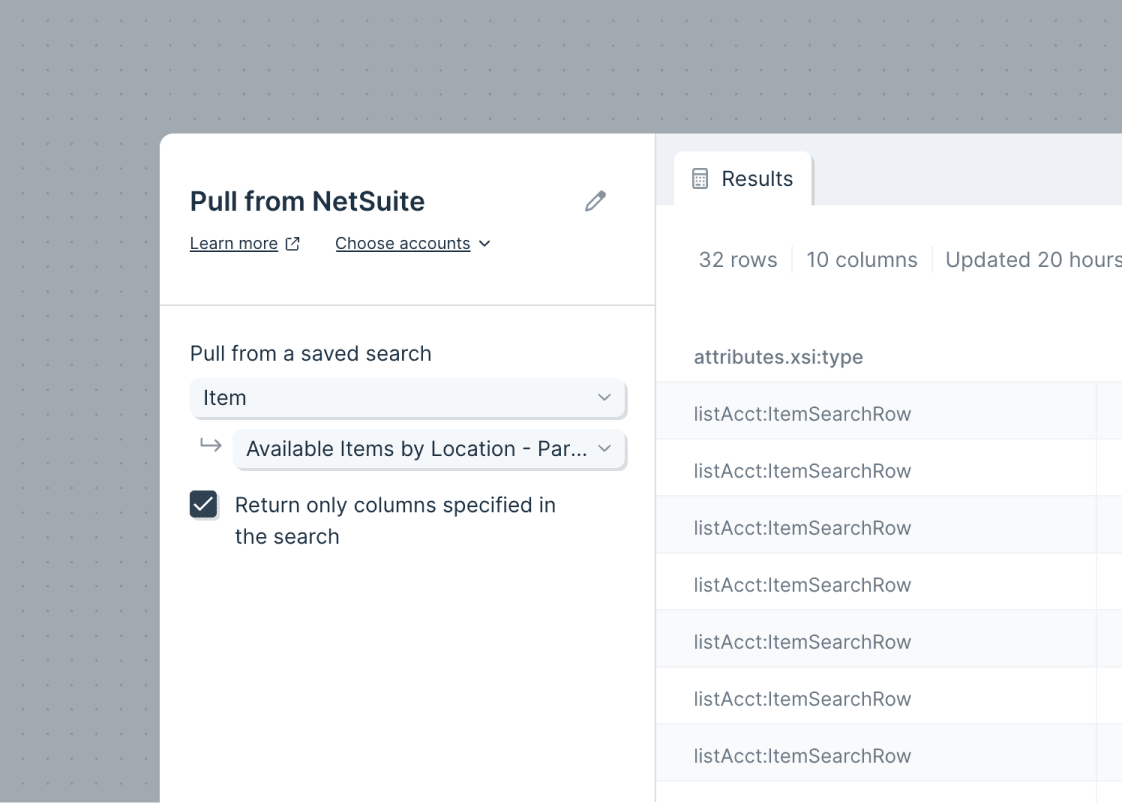Image resolution: width=1122 pixels, height=803 pixels.
Task: Click the external link icon beside Learn more
Action: pyautogui.click(x=292, y=243)
